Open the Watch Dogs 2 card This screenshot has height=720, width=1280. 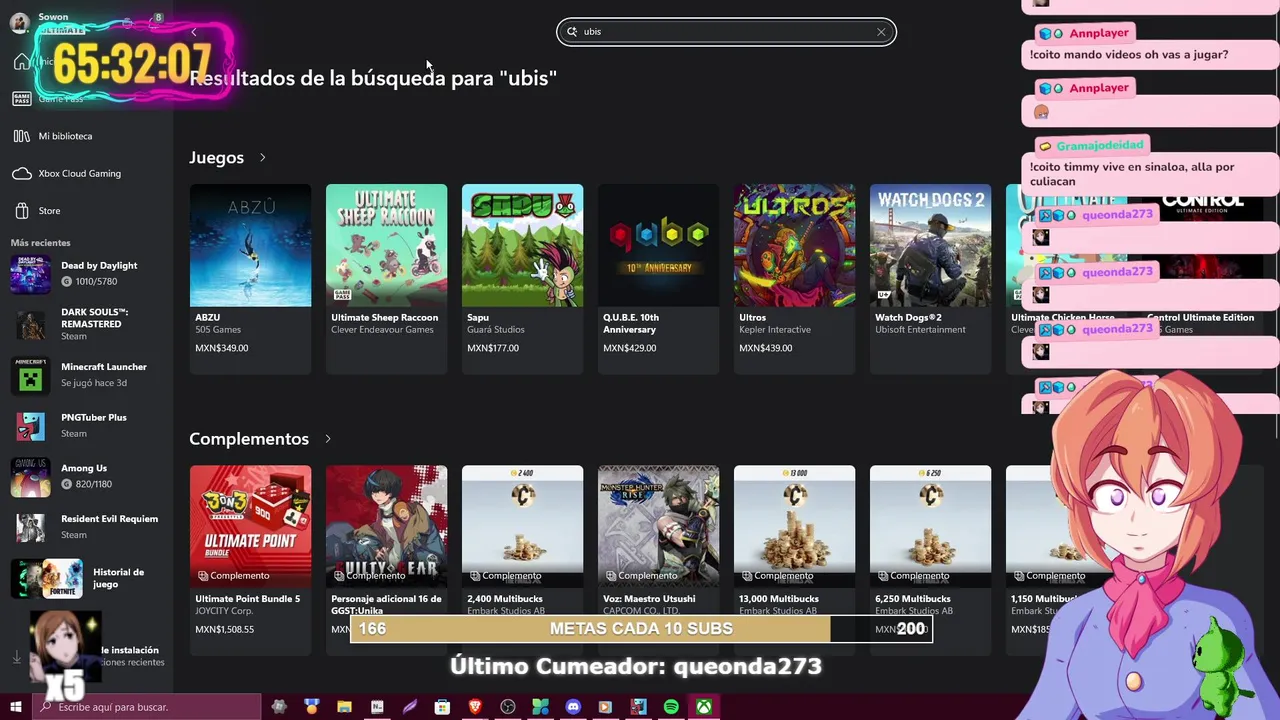pyautogui.click(x=930, y=278)
